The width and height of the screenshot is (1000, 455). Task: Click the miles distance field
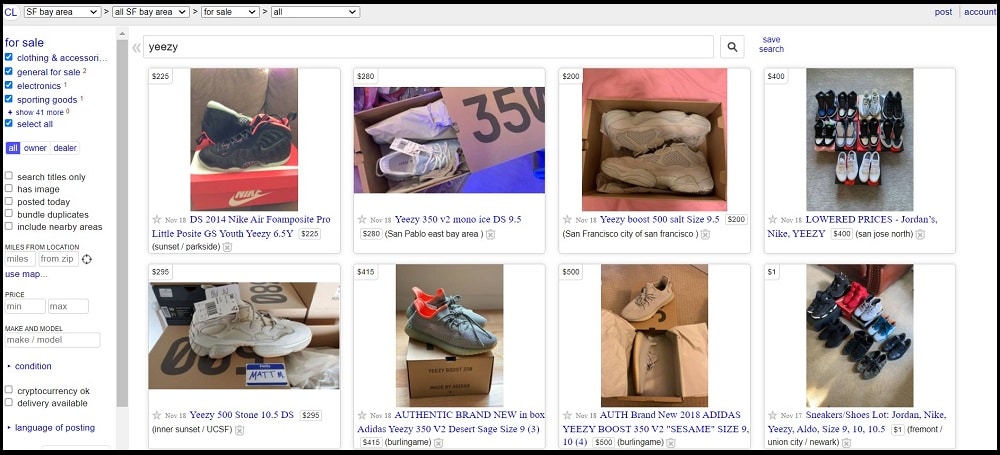click(x=20, y=259)
